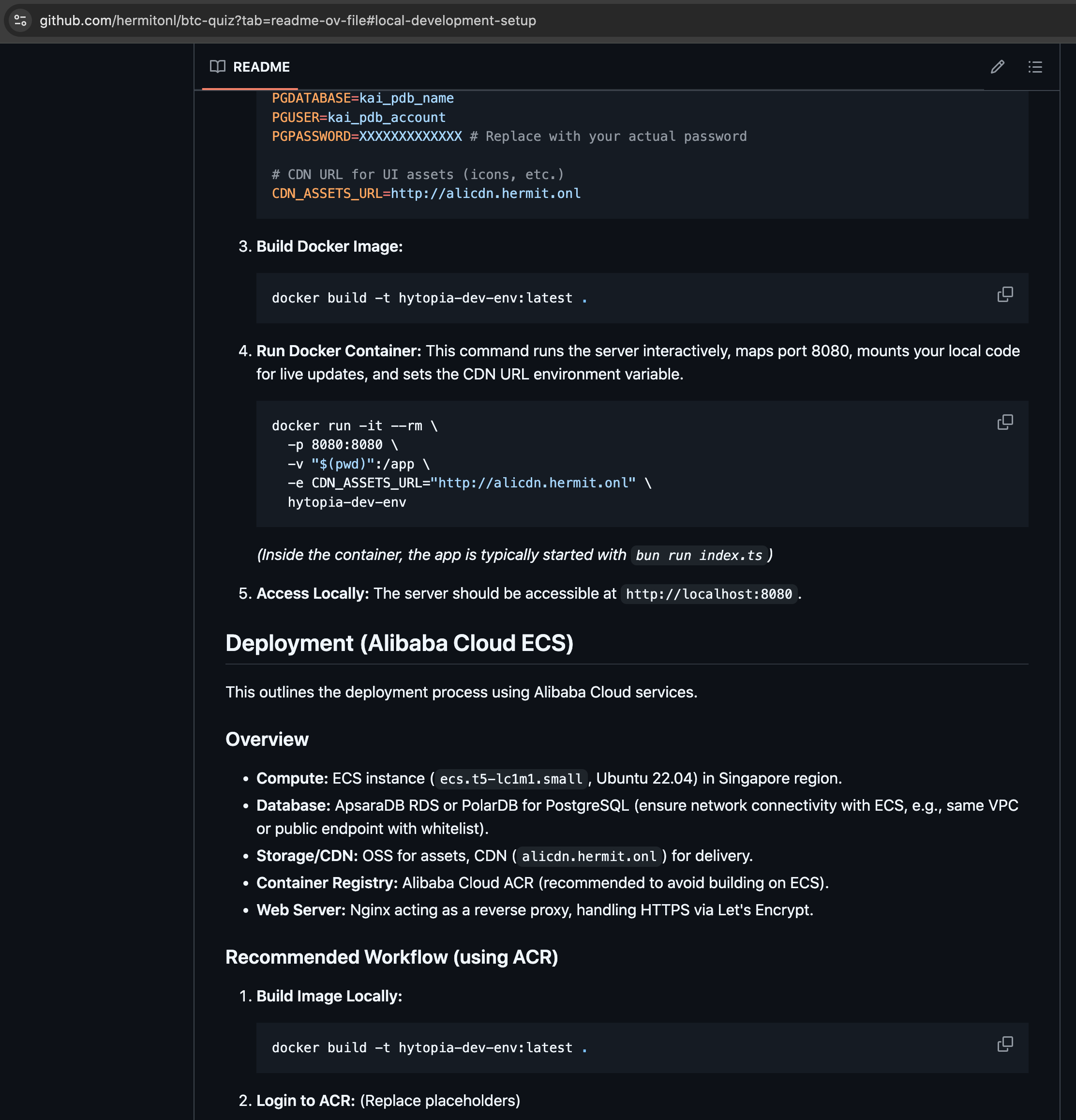Click the hytopia-dev-env line in docker run

tap(347, 502)
